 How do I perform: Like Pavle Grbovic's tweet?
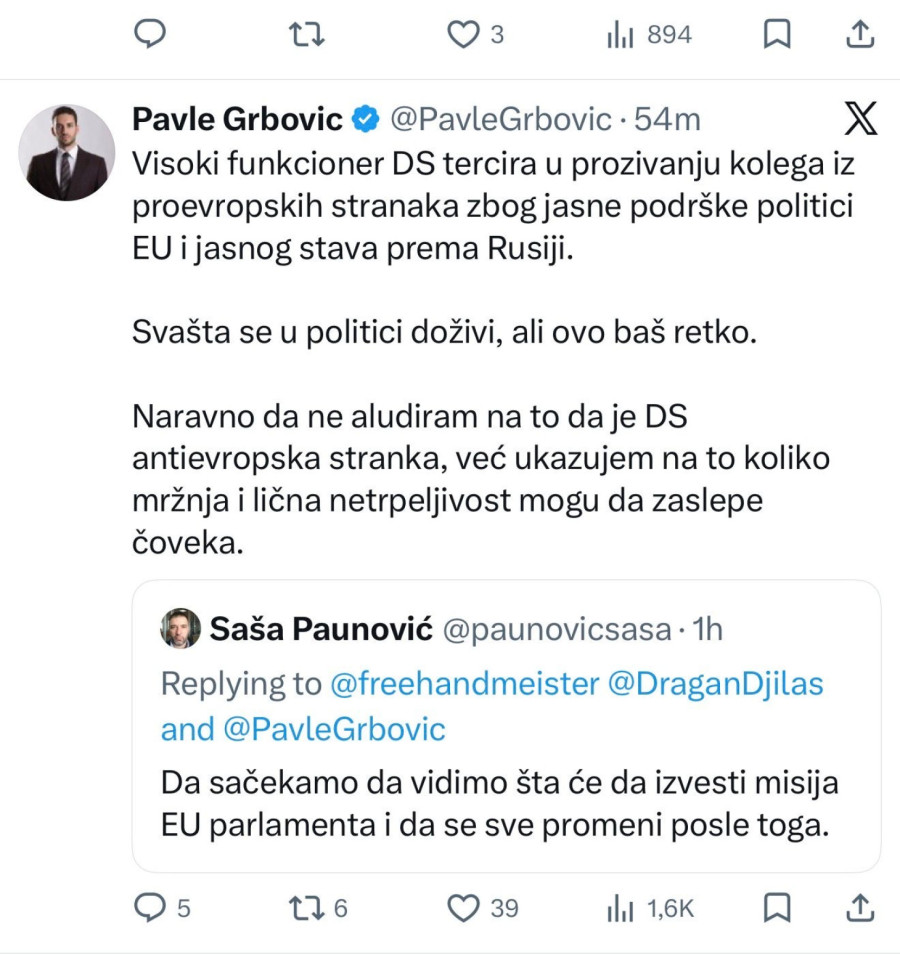[x=463, y=33]
